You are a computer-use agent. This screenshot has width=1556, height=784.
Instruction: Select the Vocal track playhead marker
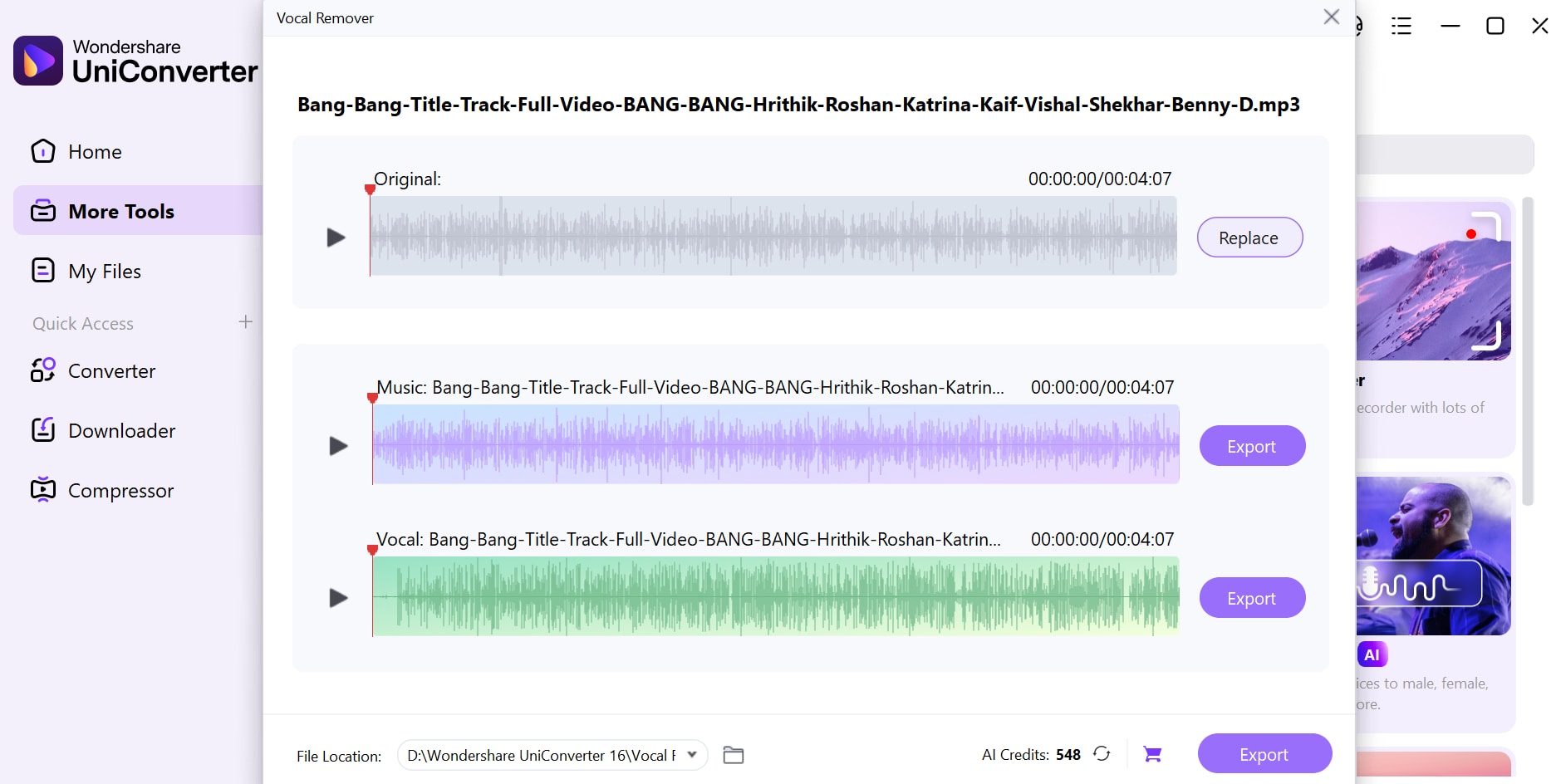tap(372, 550)
